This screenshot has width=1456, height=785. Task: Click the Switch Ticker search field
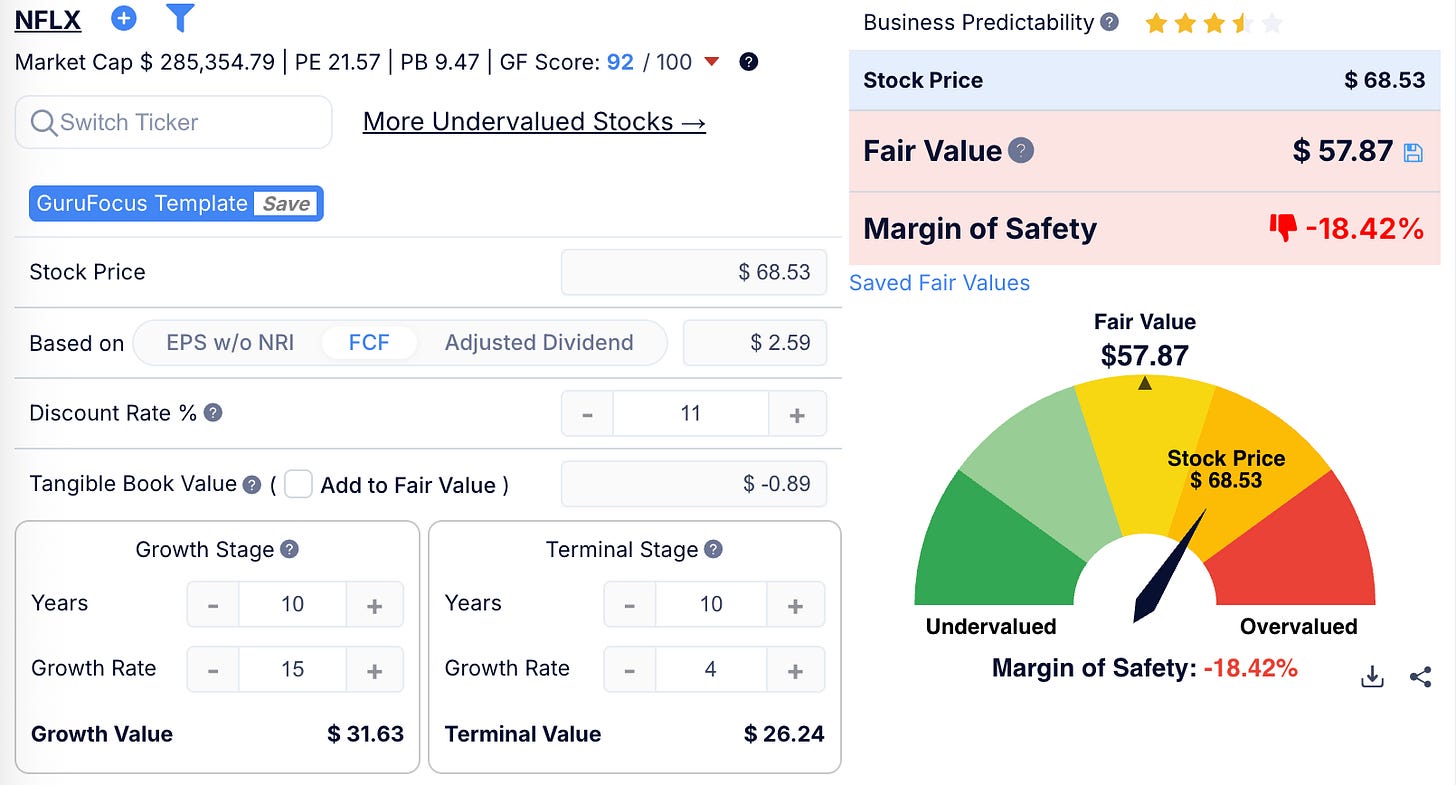[173, 122]
